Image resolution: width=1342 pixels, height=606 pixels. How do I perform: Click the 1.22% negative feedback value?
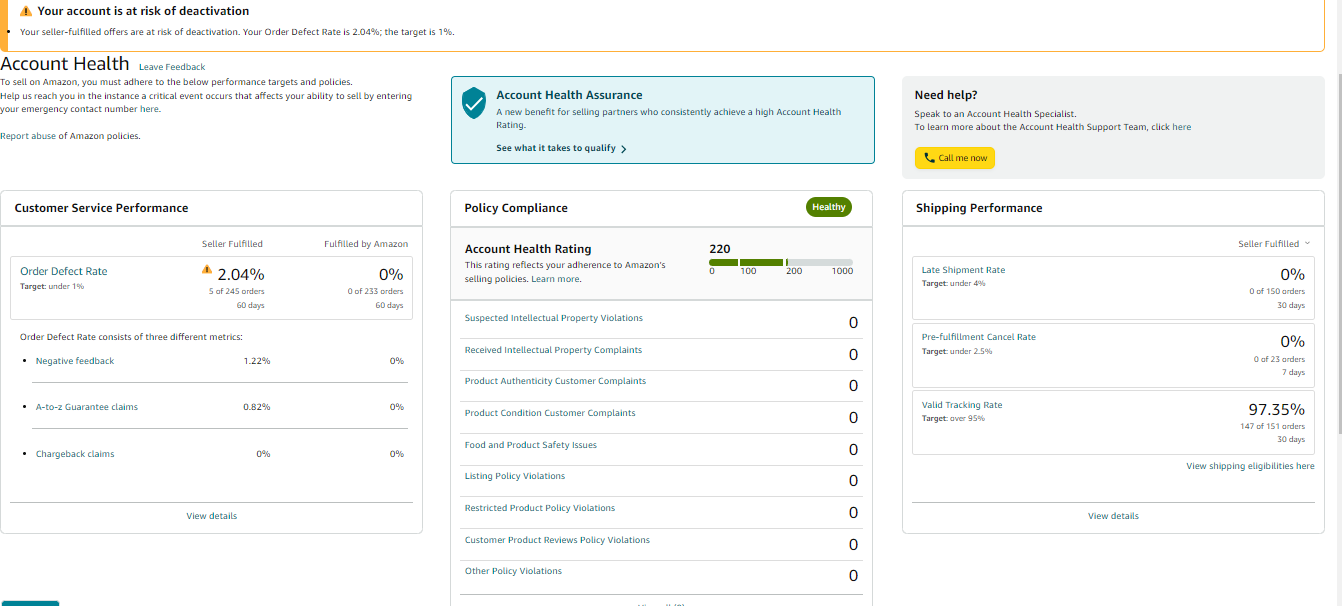point(257,361)
